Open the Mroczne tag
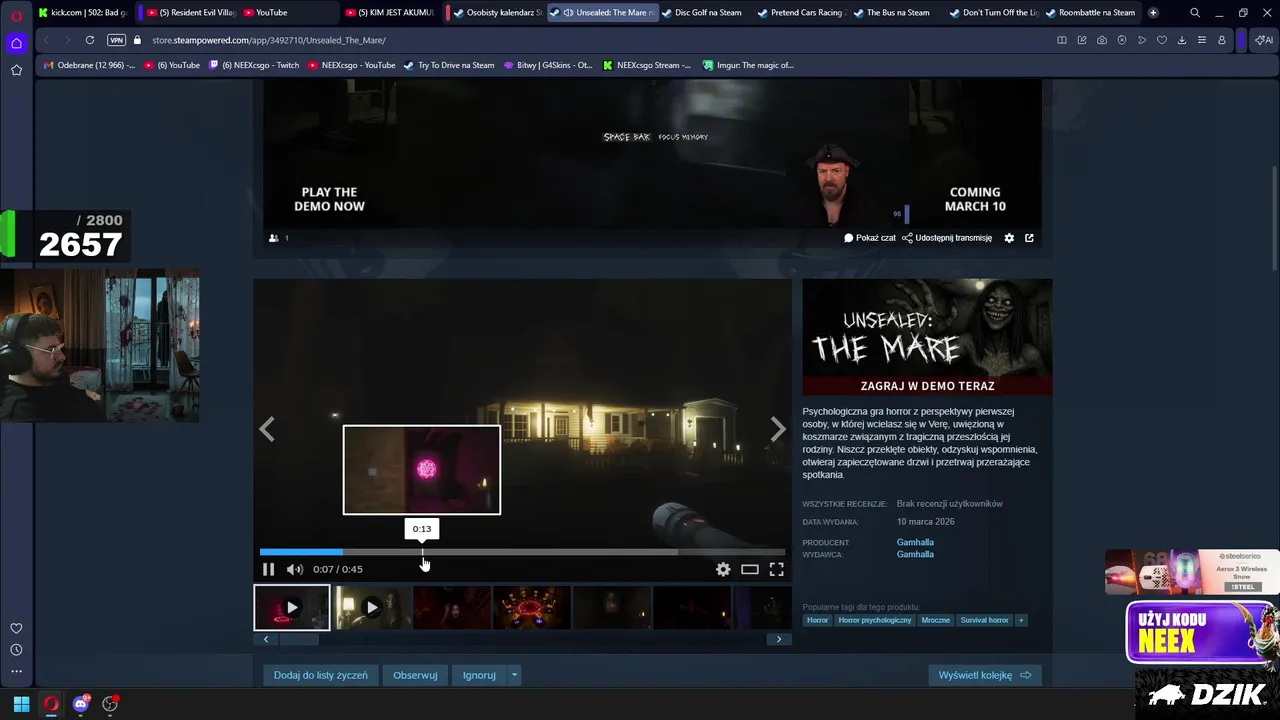Viewport: 1280px width, 720px height. tap(936, 620)
